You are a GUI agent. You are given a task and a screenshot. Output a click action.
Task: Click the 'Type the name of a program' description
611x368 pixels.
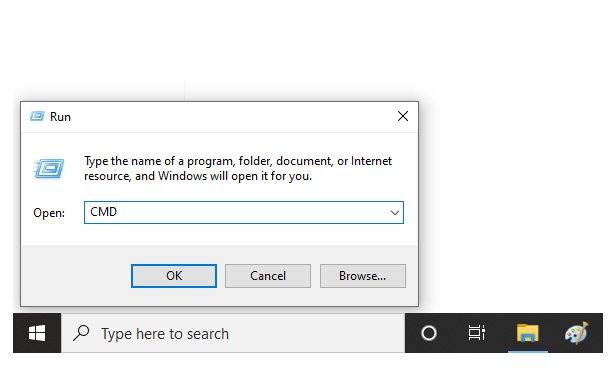coord(238,168)
